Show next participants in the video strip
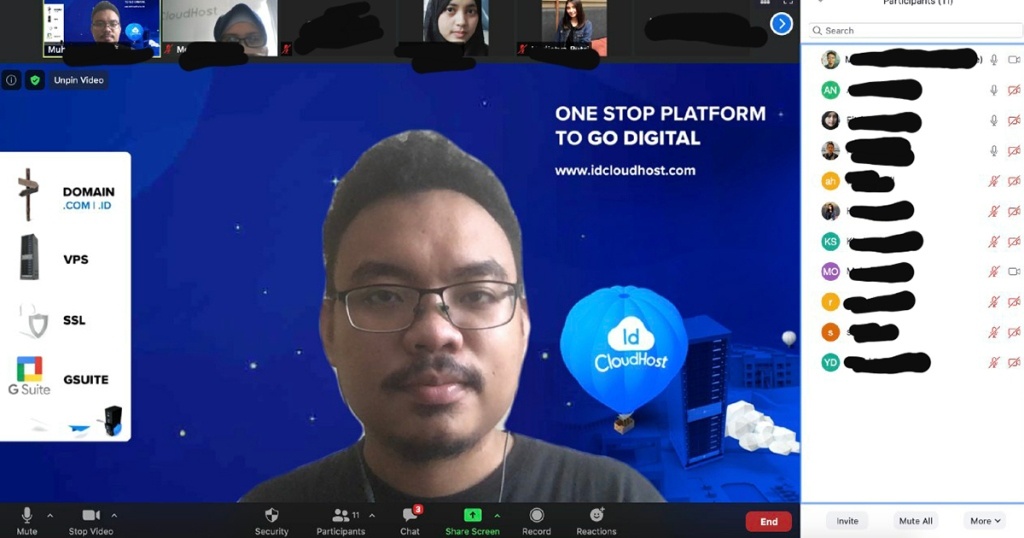 click(781, 24)
